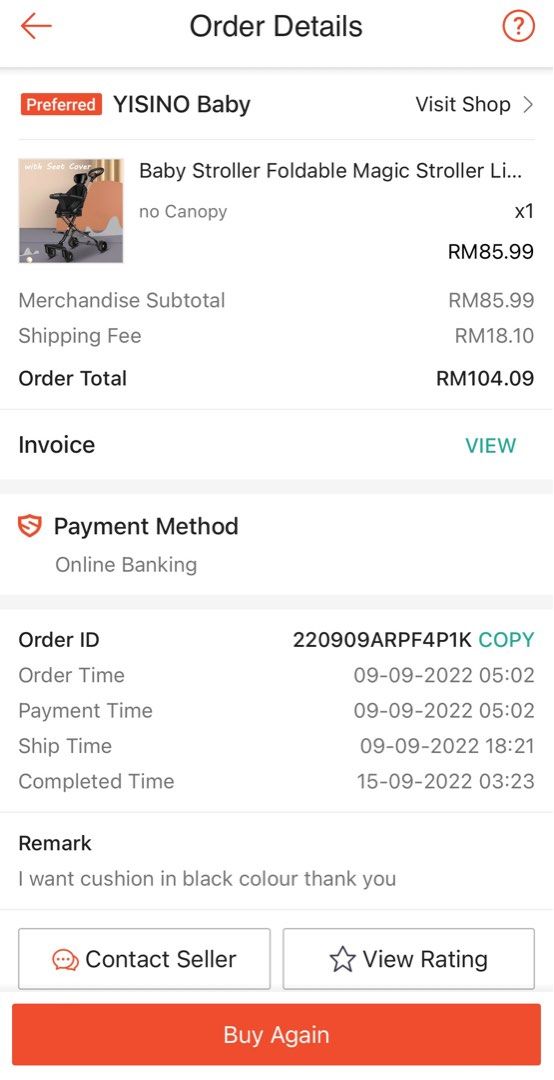The height and width of the screenshot is (1080, 554).
Task: Tap the Online Banking payment method text
Action: (126, 565)
